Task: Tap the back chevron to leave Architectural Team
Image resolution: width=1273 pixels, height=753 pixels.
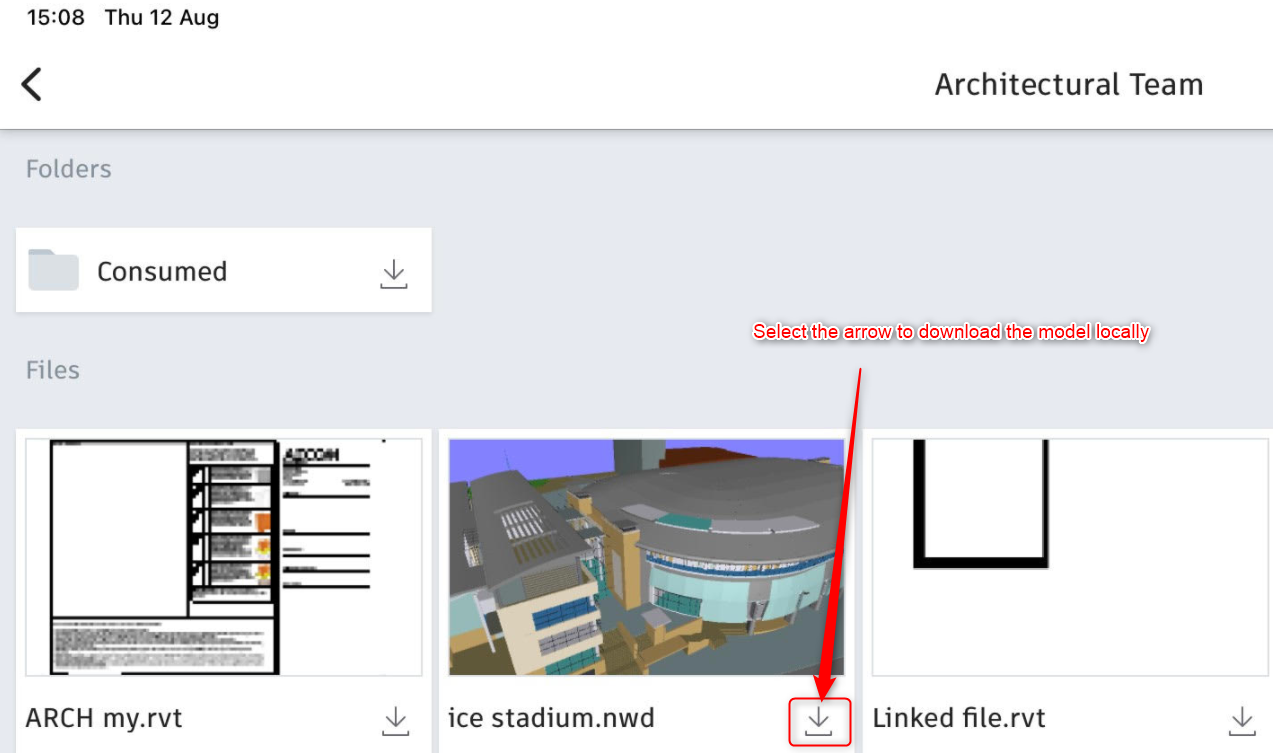Action: click(31, 84)
